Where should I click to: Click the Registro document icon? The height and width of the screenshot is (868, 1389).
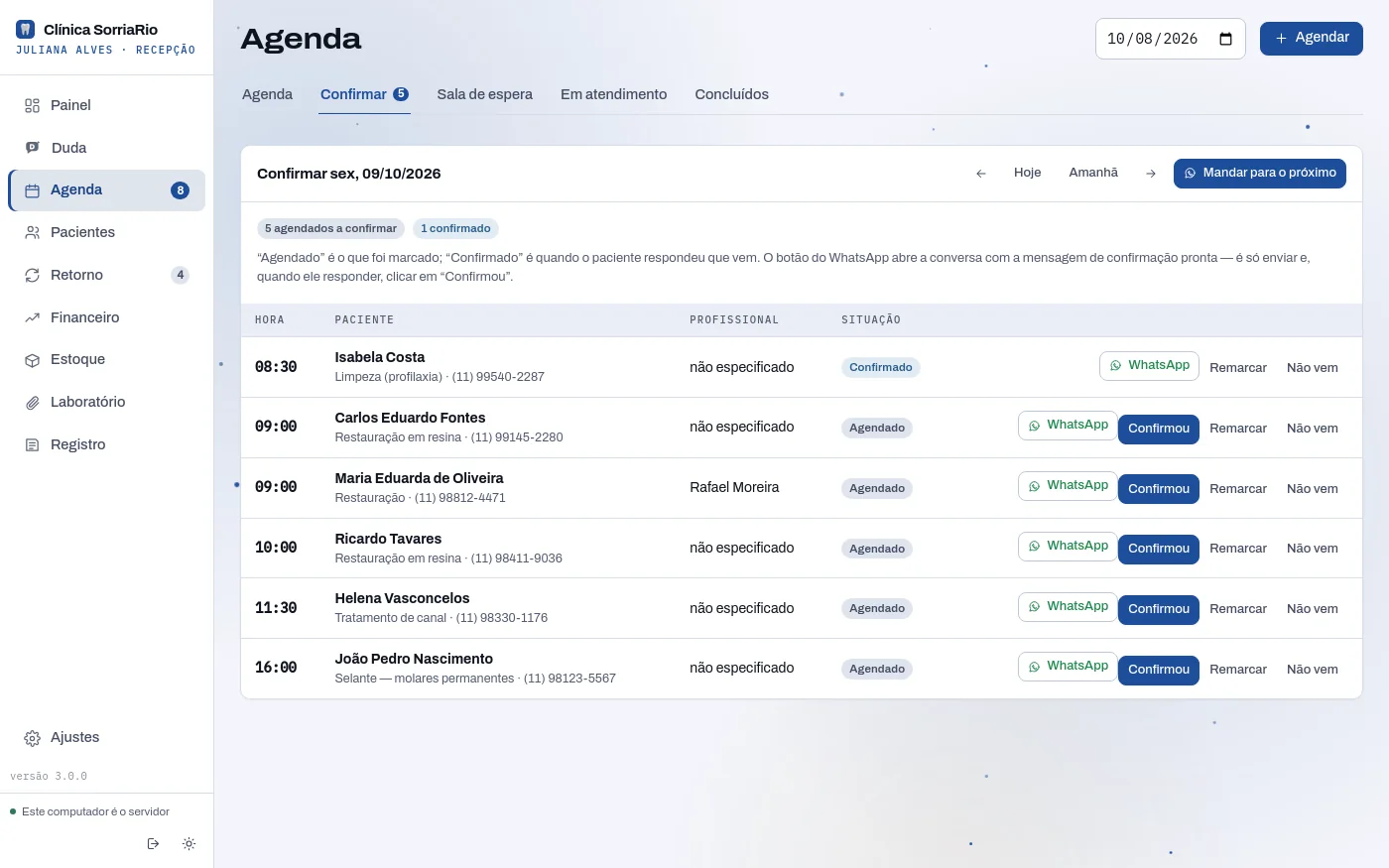32,444
